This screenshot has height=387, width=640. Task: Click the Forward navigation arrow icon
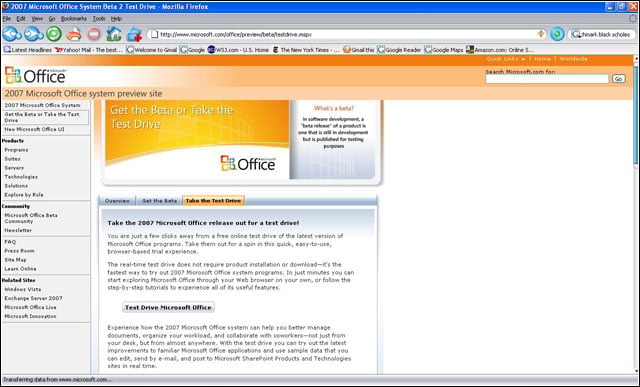coord(34,34)
